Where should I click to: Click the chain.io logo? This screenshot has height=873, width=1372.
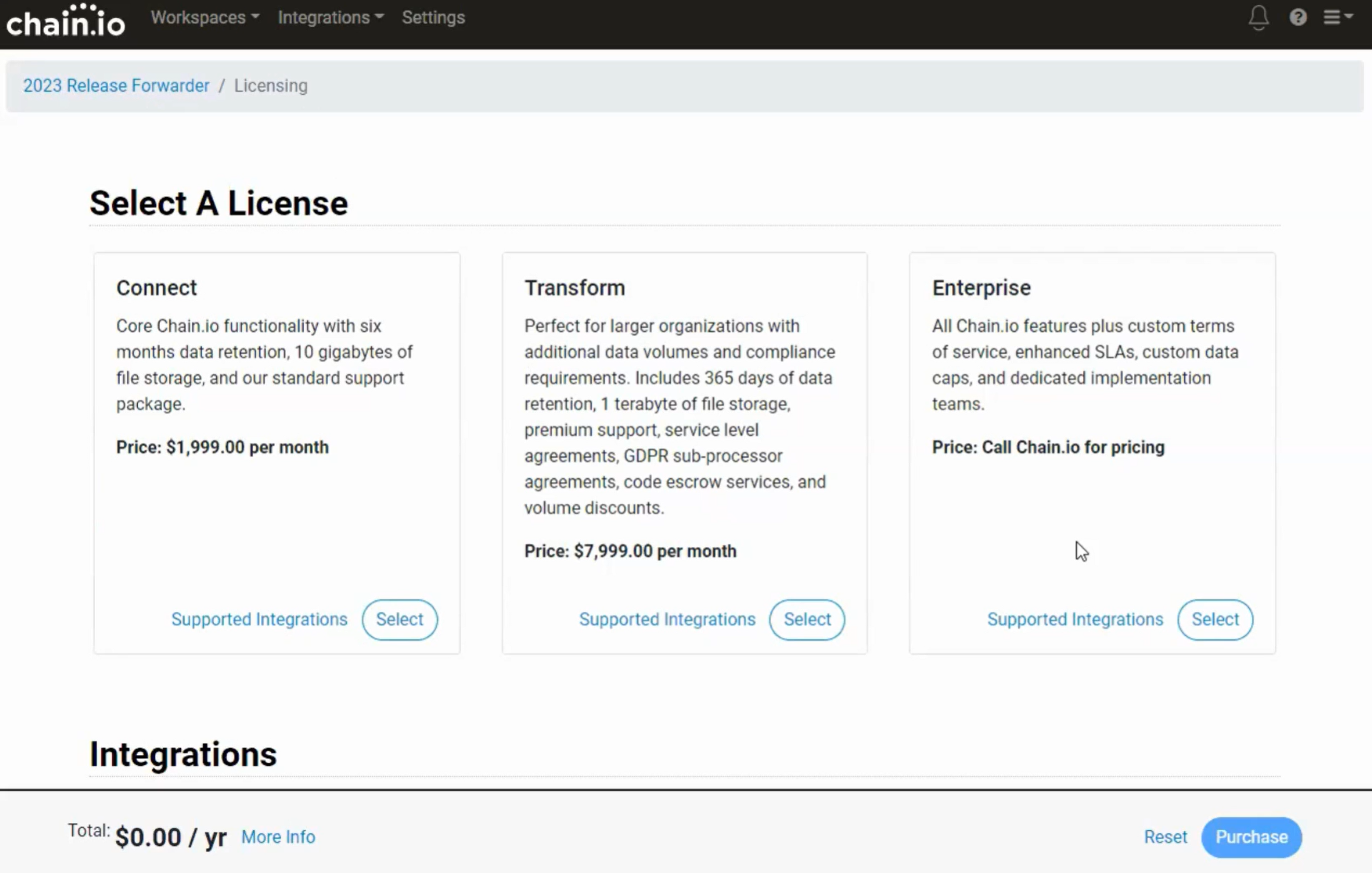coord(65,21)
